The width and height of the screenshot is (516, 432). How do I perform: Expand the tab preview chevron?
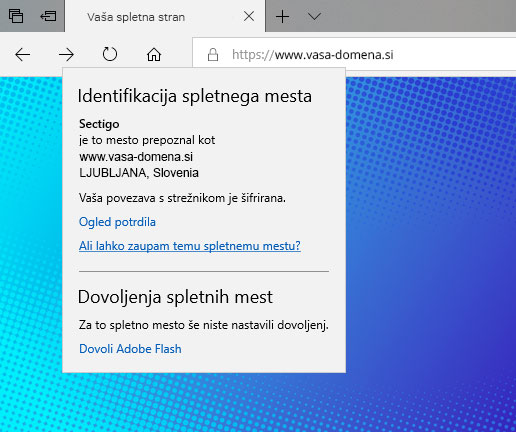[x=314, y=16]
